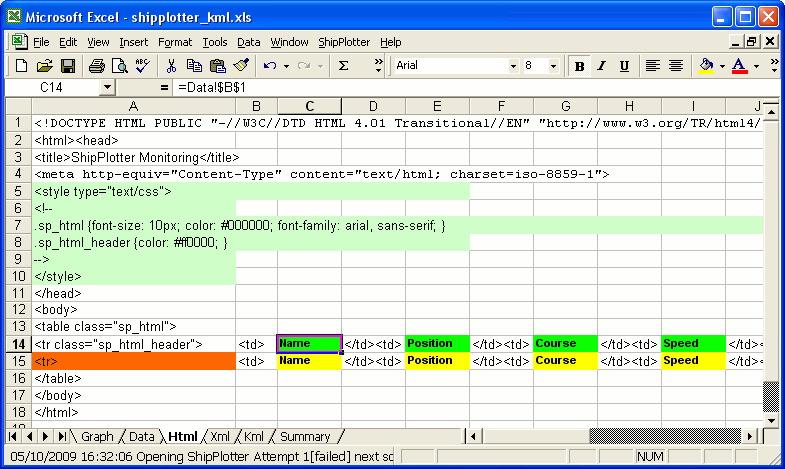
Task: Expand the Undo history dropdown
Action: 286,66
